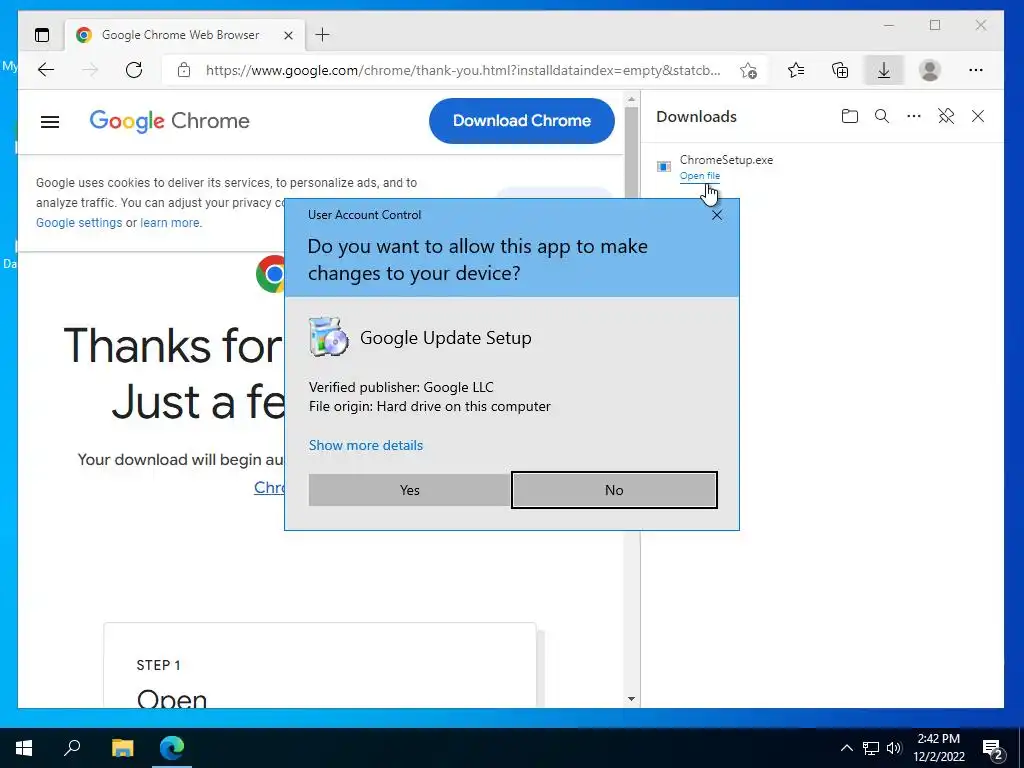
Task: Open taskbar clock and date
Action: click(x=938, y=748)
